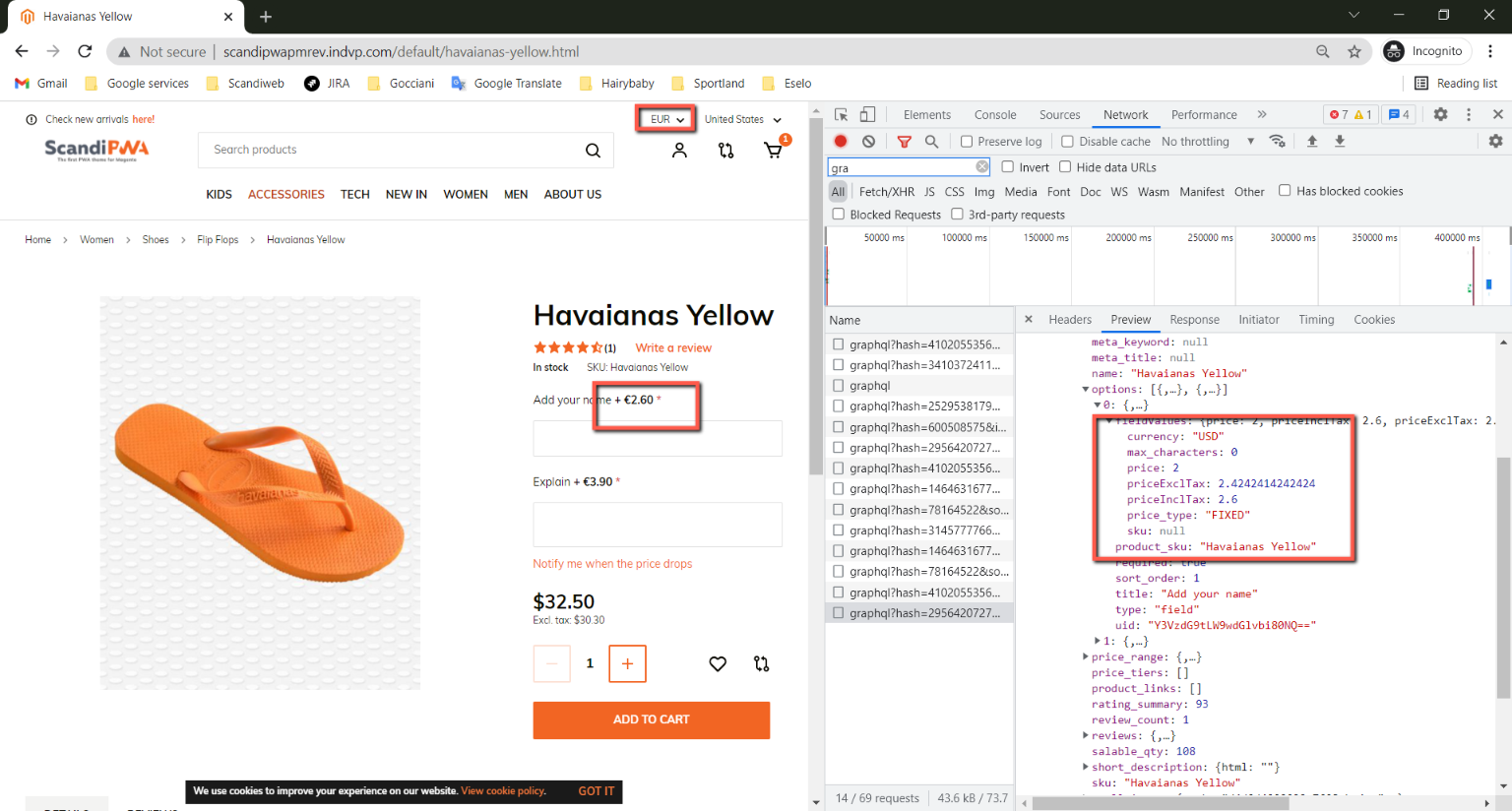Open network conditions wifi icon
The image size is (1512, 811).
pyautogui.click(x=1278, y=142)
